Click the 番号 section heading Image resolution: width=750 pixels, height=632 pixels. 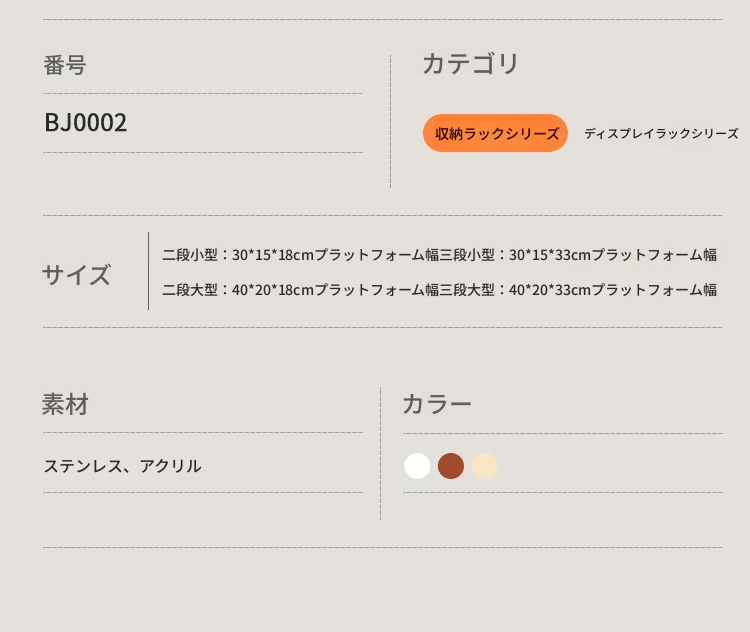[65, 65]
